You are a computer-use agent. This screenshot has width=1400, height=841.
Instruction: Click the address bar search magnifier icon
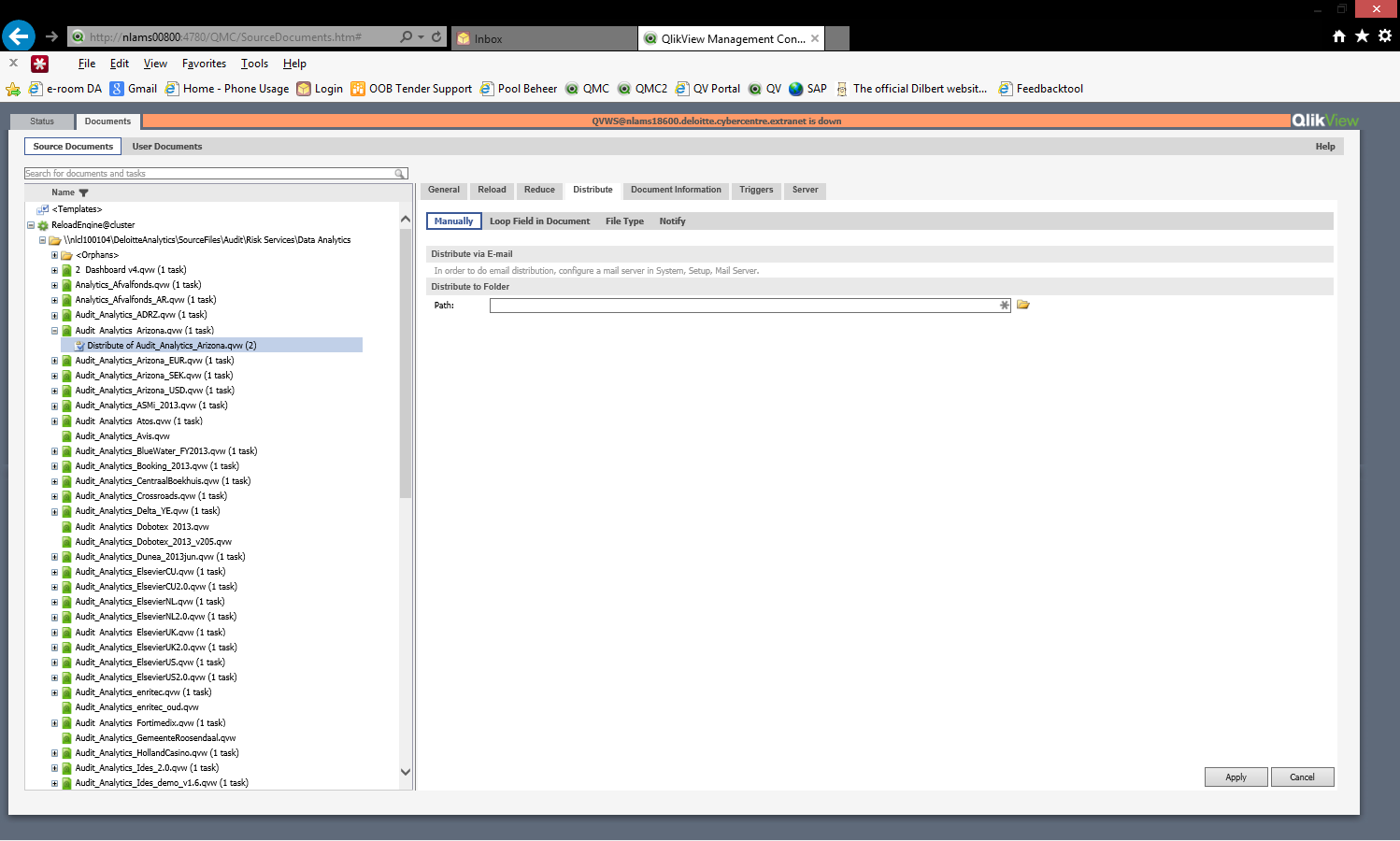coord(406,36)
